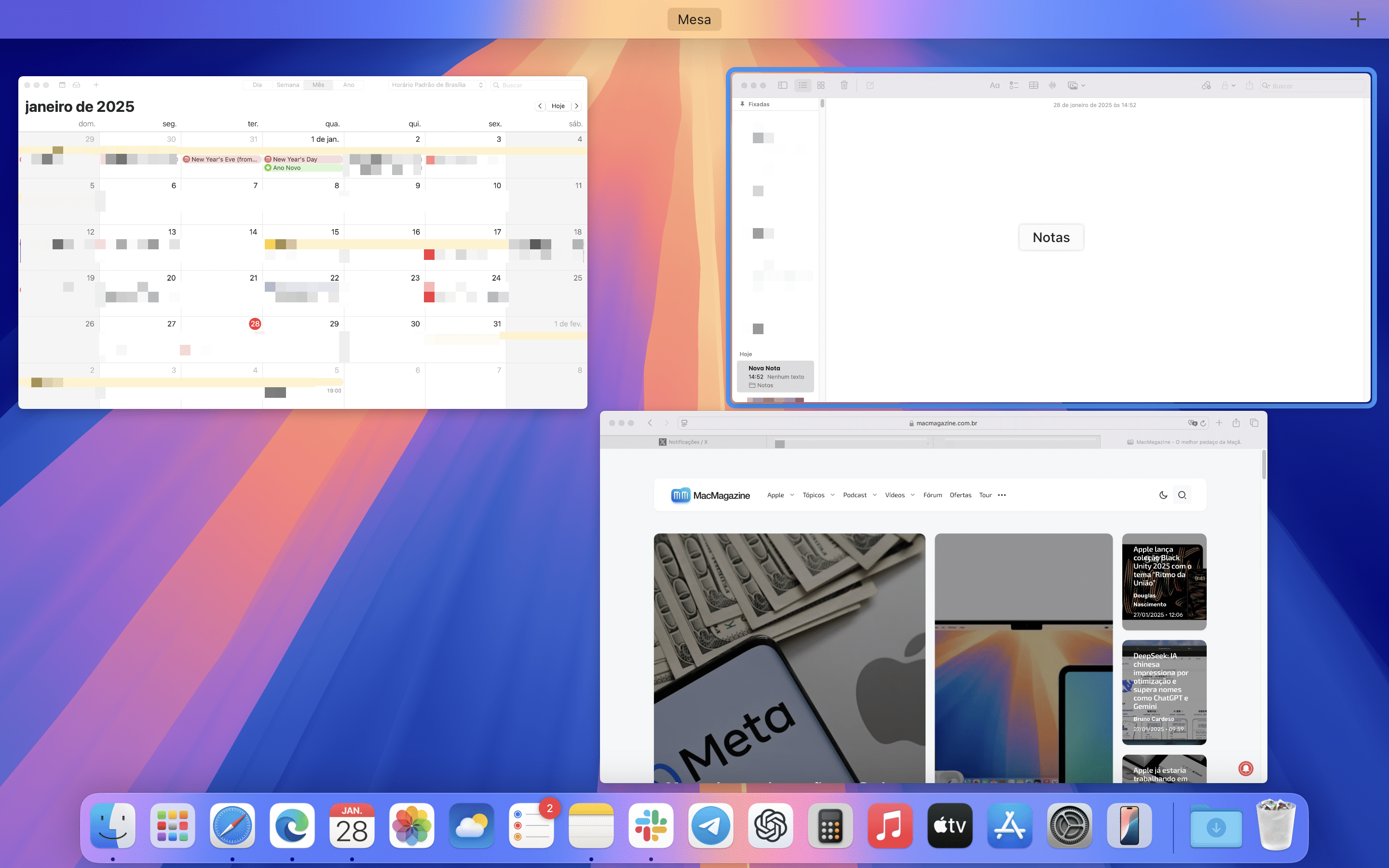Switch Calendar to Ano view
The height and width of the screenshot is (868, 1389).
[348, 85]
